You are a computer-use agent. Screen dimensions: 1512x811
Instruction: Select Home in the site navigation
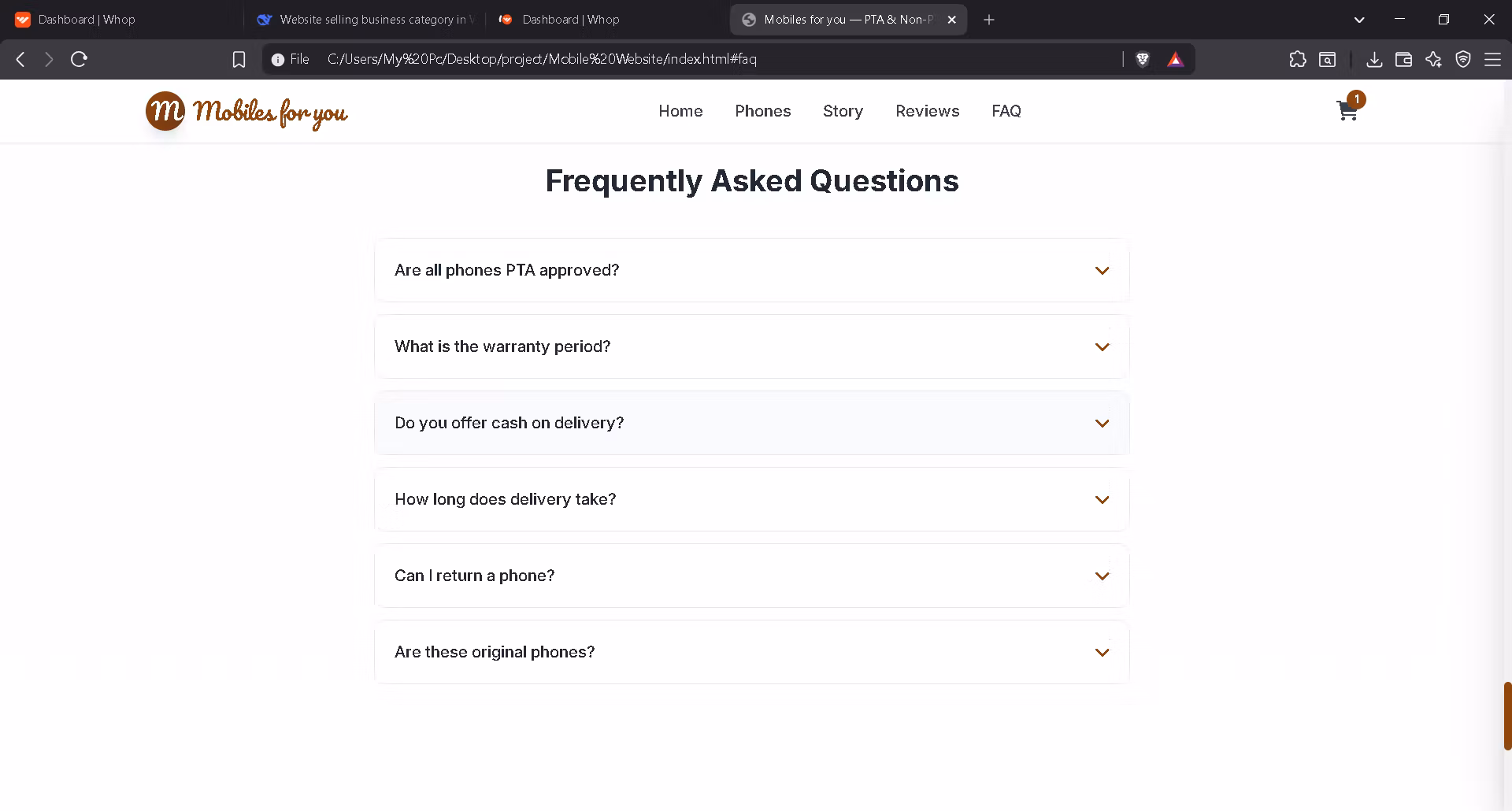(680, 111)
